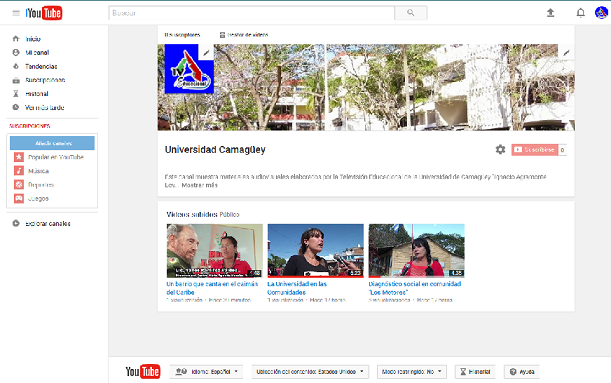Open the account avatar menu
The image size is (611, 383).
point(601,13)
